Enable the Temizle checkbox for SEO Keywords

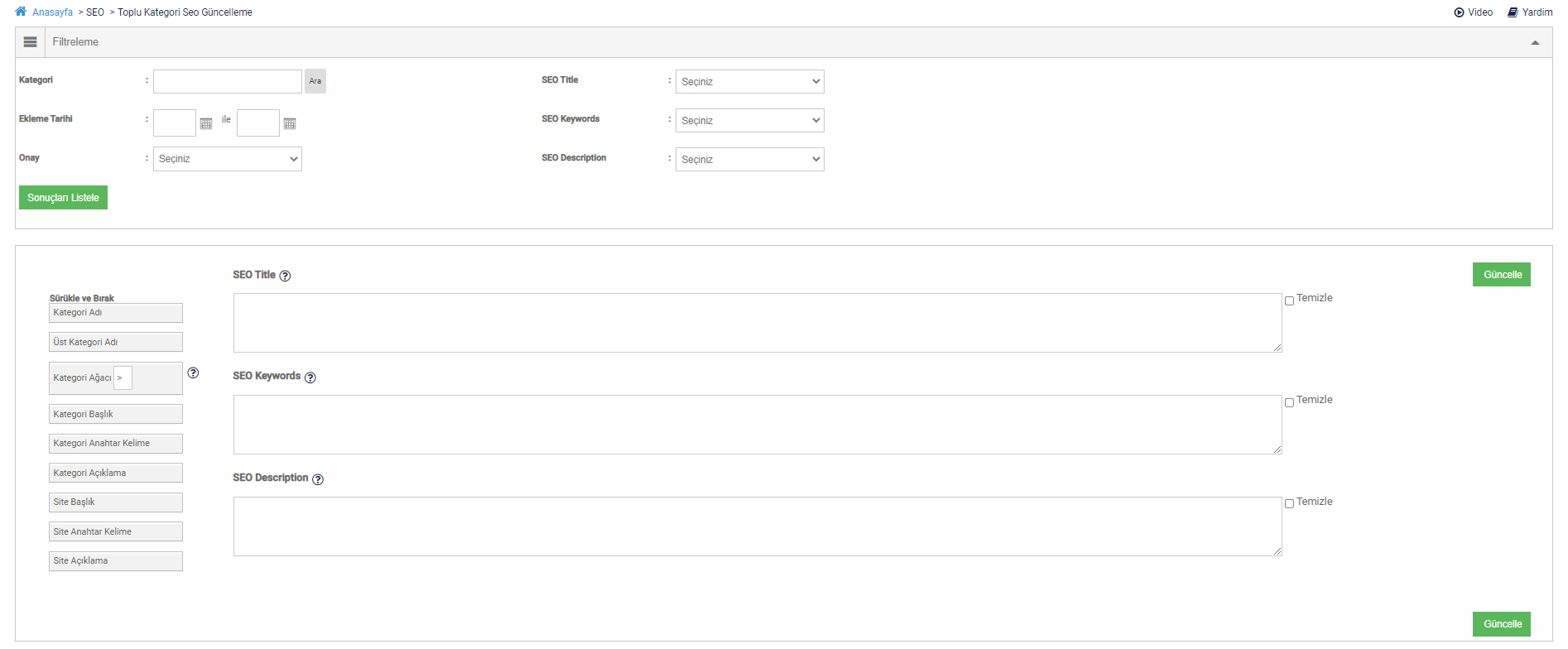[x=1289, y=402]
